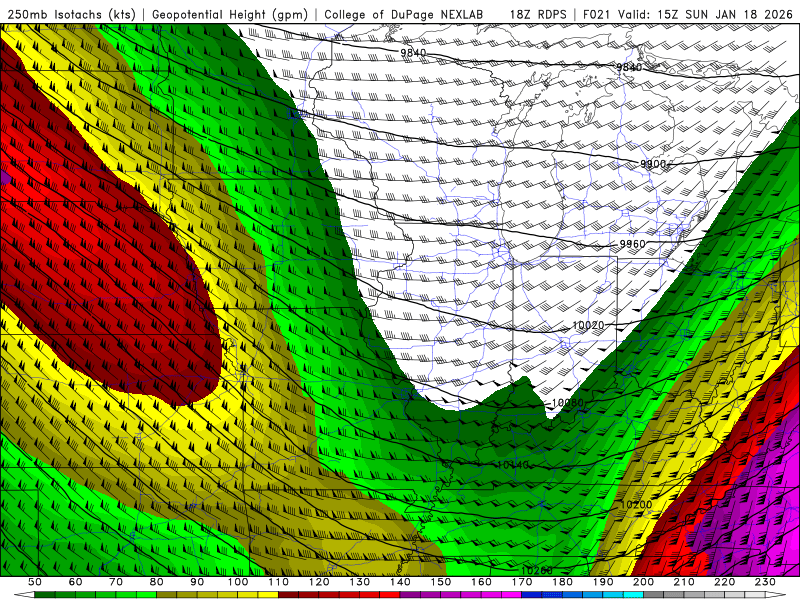The image size is (800, 600).
Task: Click the 'Geopotential Height (gpm)' title text
Action: tap(230, 15)
